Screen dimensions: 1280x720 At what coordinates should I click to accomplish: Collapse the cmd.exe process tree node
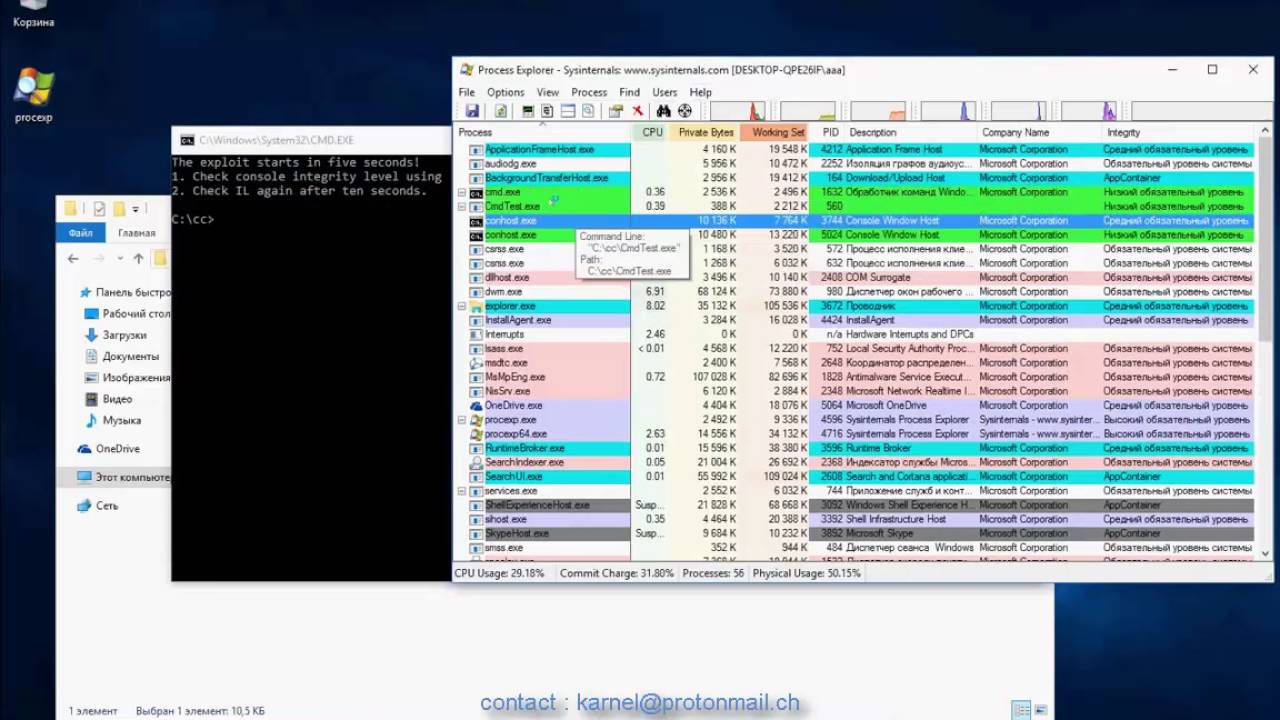pyautogui.click(x=462, y=192)
